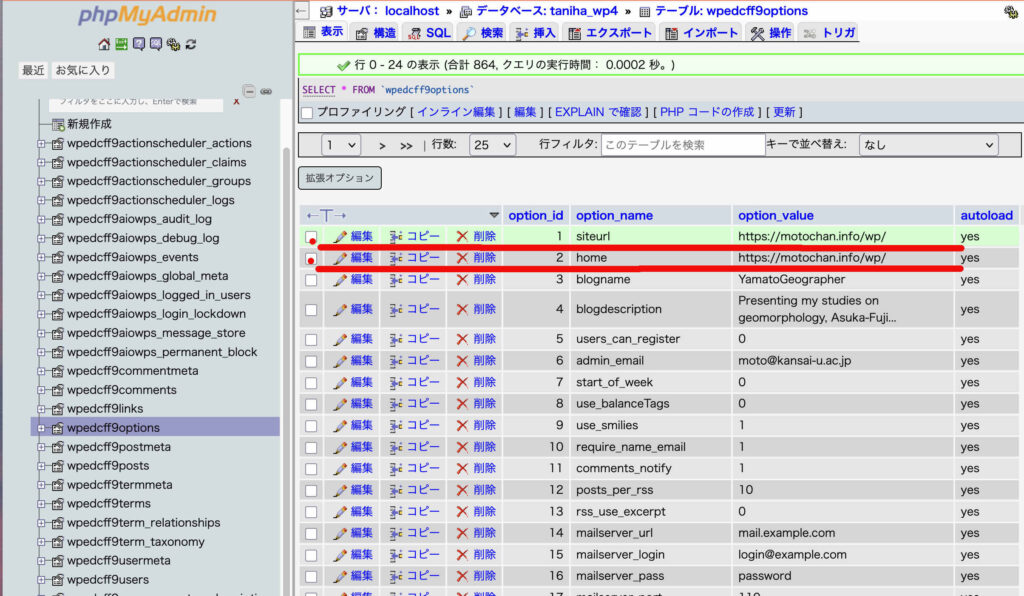Check the siteurl row checkbox
Viewport: 1024px width, 596px height.
(311, 237)
